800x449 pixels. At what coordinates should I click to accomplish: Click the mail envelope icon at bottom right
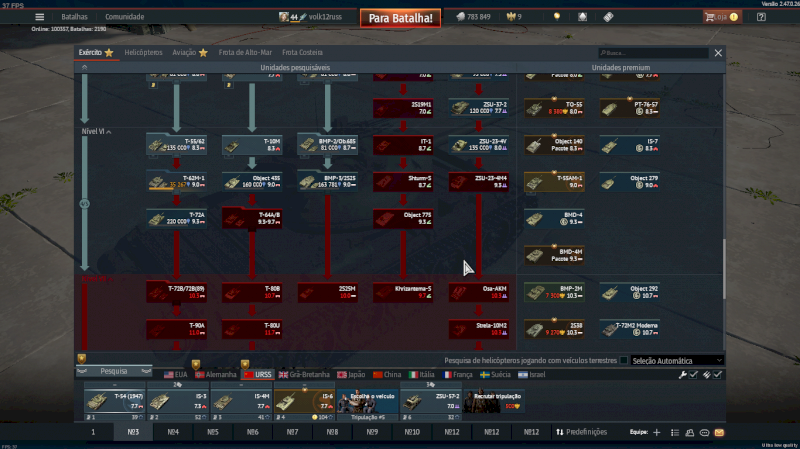(719, 432)
